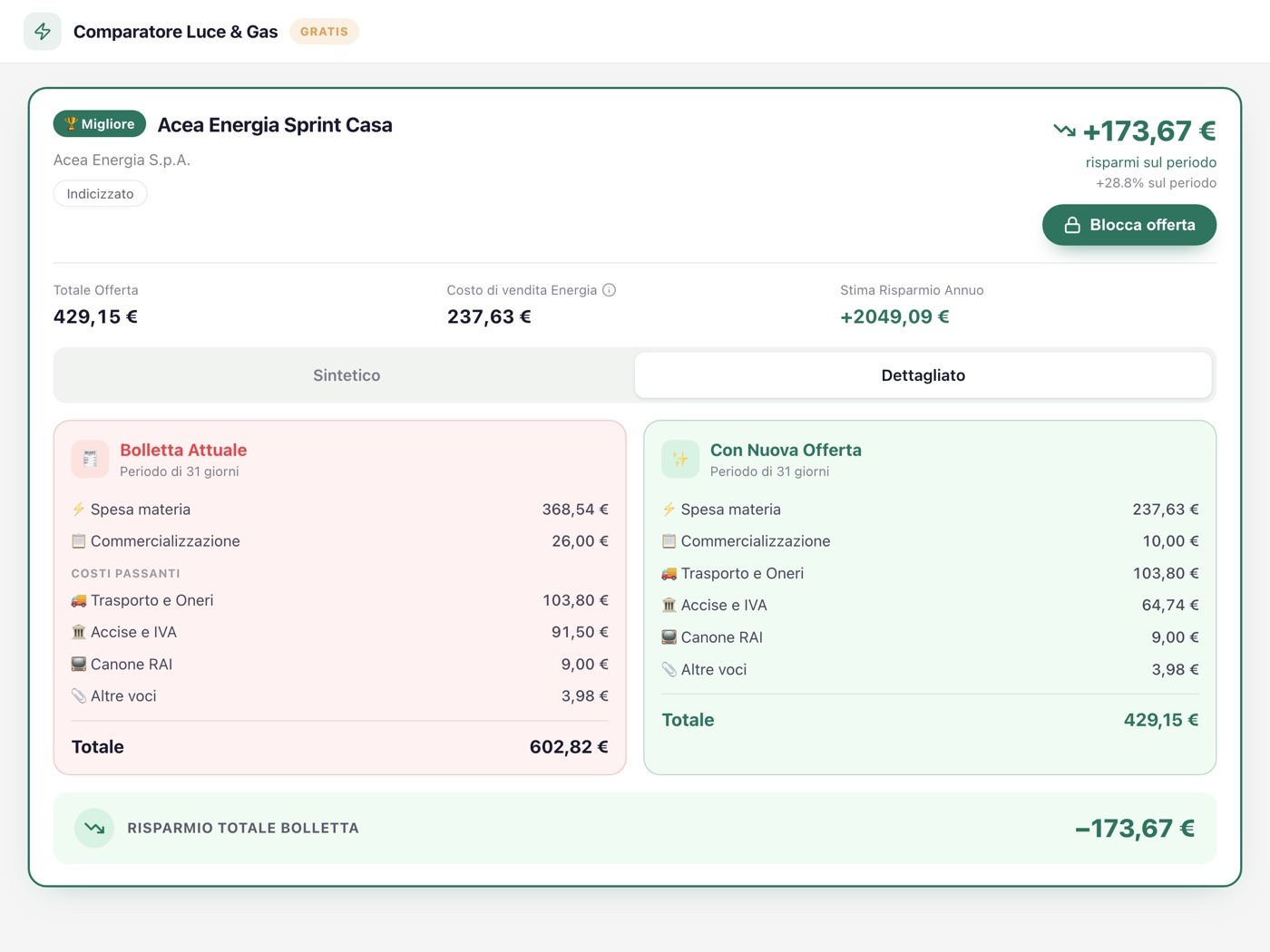Click the Stima Risparmio Annuo value +2049,09 €
Viewport: 1270px width, 952px height.
pos(894,316)
